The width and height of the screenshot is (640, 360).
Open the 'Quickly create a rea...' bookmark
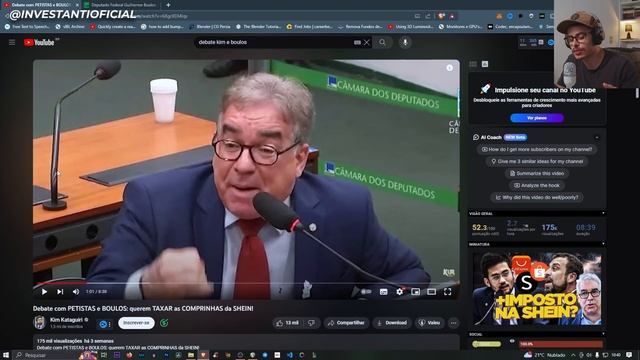pyautogui.click(x=113, y=27)
